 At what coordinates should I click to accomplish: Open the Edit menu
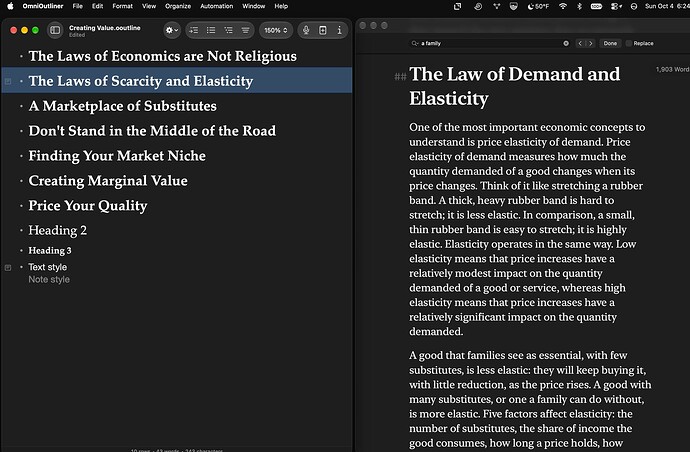click(x=97, y=6)
